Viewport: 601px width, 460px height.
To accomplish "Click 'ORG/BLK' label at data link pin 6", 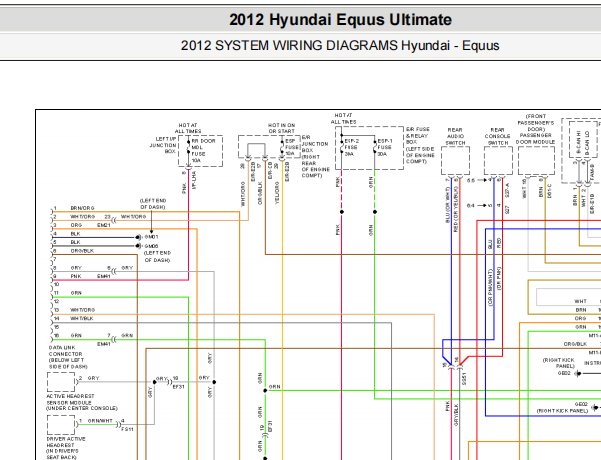I will pos(82,251).
